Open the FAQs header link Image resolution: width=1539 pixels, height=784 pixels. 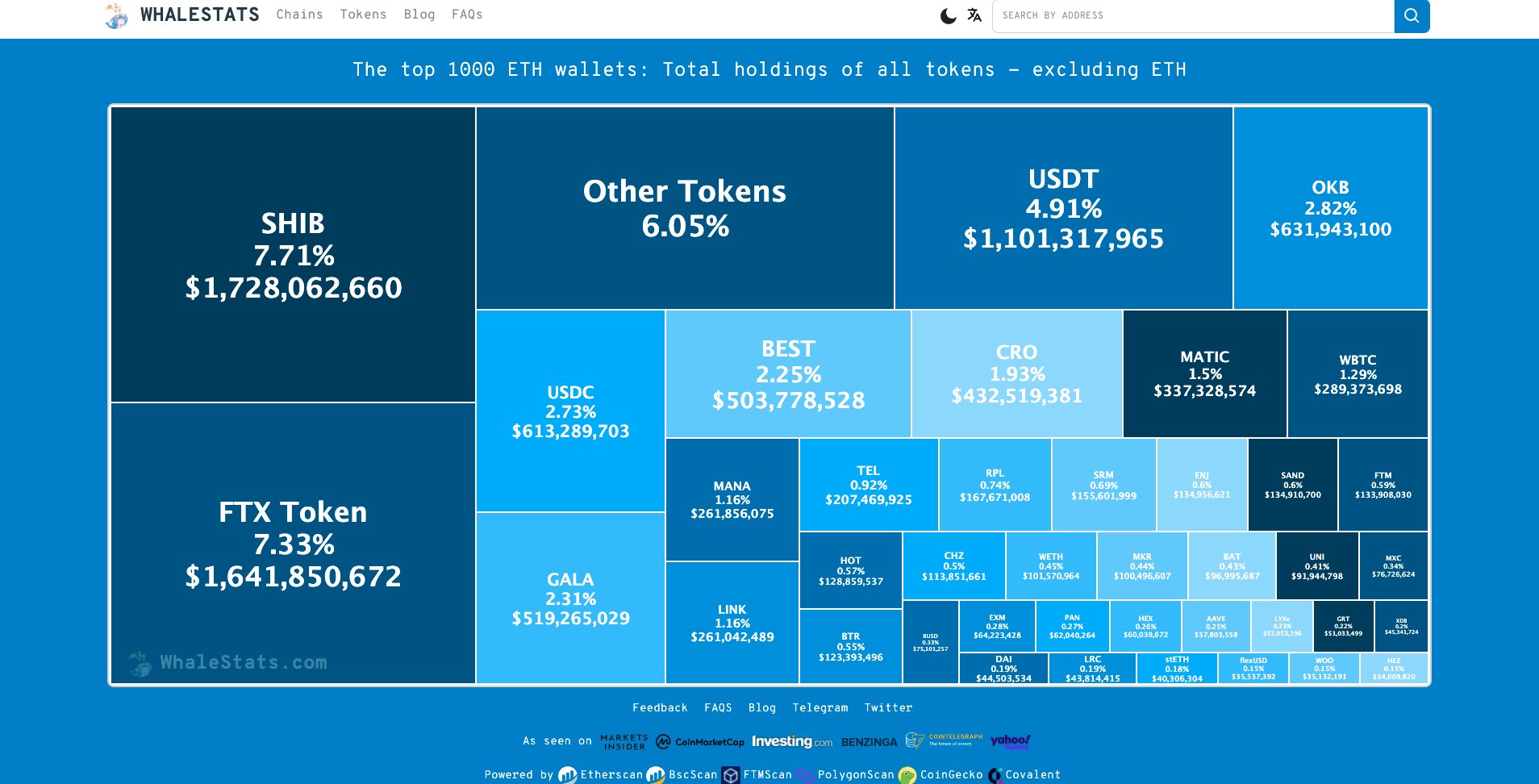pyautogui.click(x=467, y=15)
